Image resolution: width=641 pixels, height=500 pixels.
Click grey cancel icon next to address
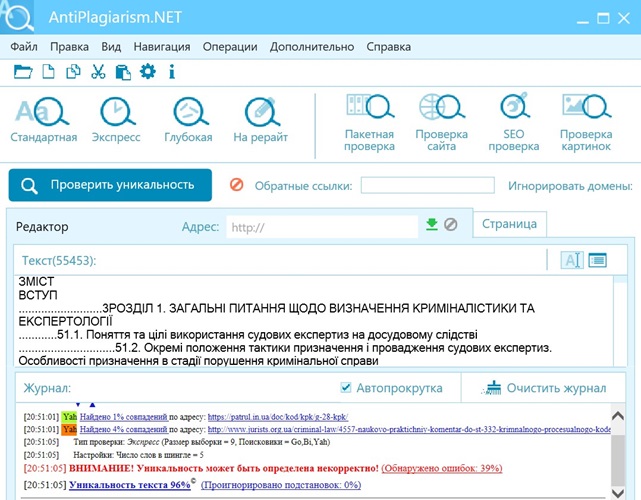[x=450, y=224]
